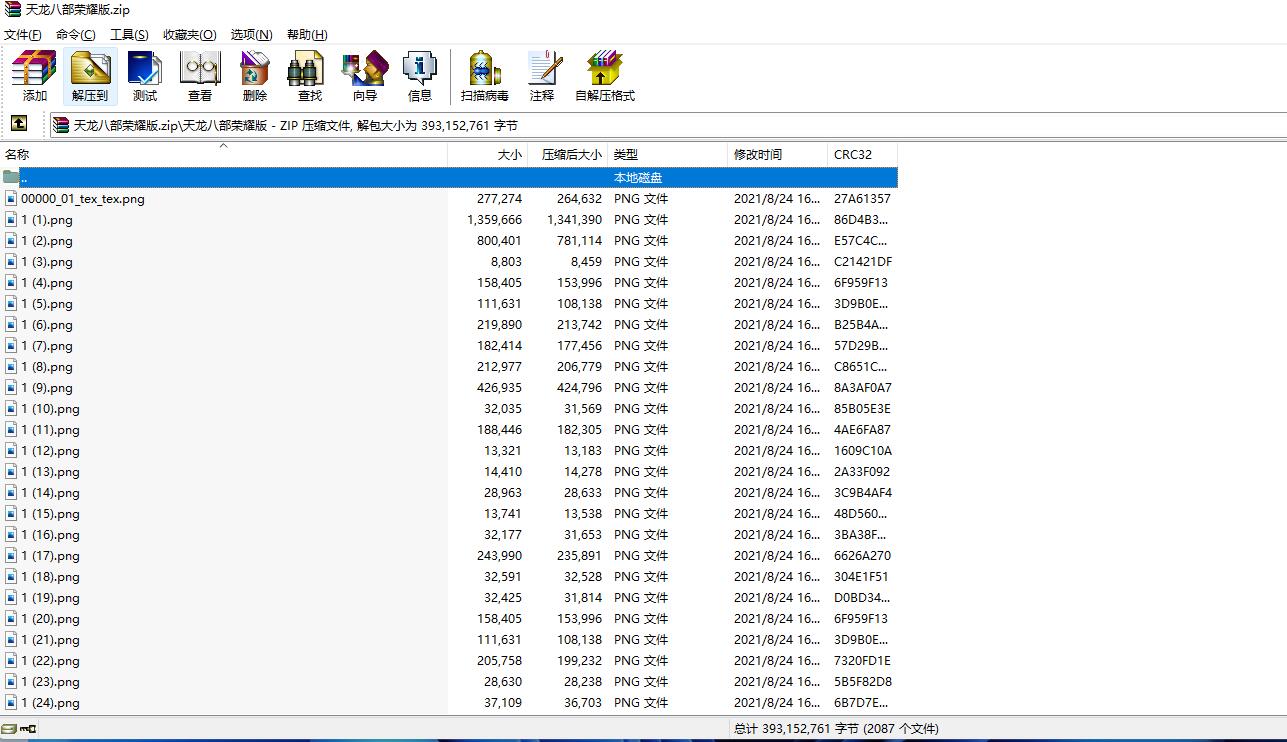Click the 删除 (Delete) toolbar icon

coord(255,76)
